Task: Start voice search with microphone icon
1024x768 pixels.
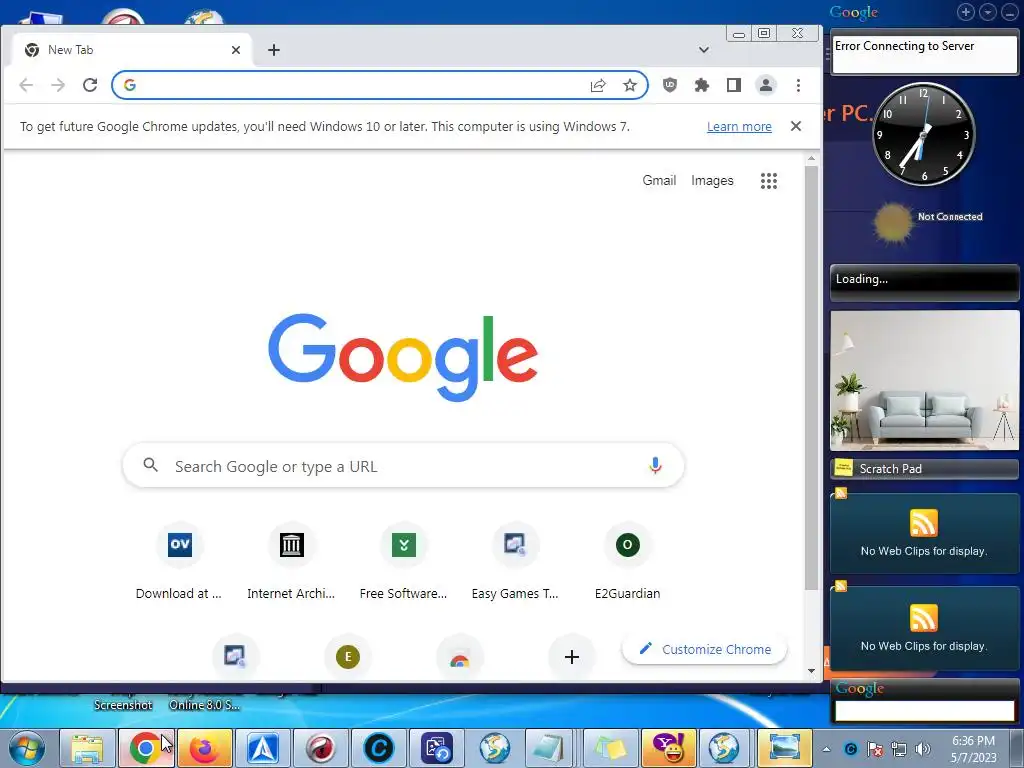Action: point(655,465)
